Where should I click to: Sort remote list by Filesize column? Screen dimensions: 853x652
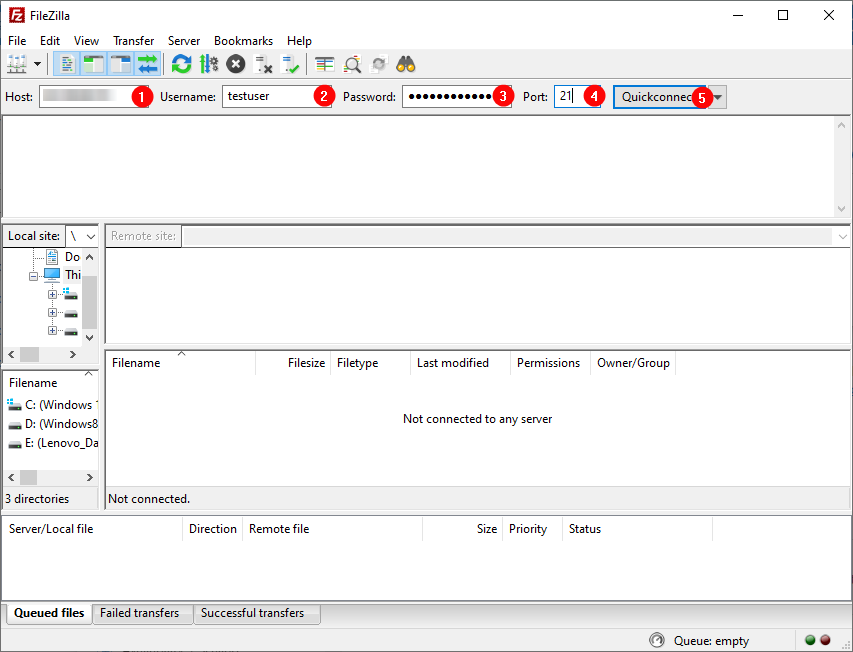pos(293,363)
